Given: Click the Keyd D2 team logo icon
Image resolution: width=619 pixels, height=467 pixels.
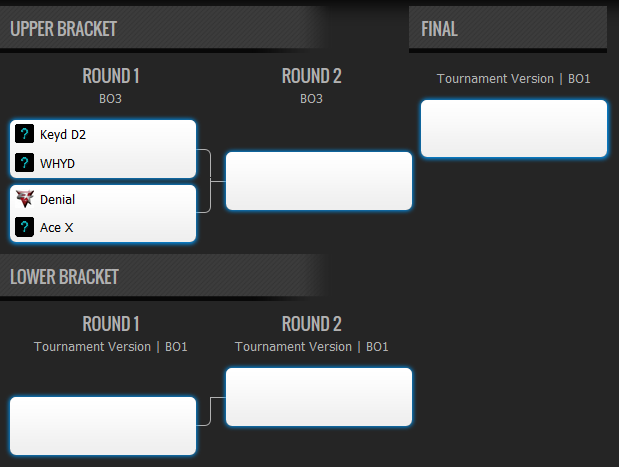Looking at the screenshot, I should pyautogui.click(x=24, y=133).
